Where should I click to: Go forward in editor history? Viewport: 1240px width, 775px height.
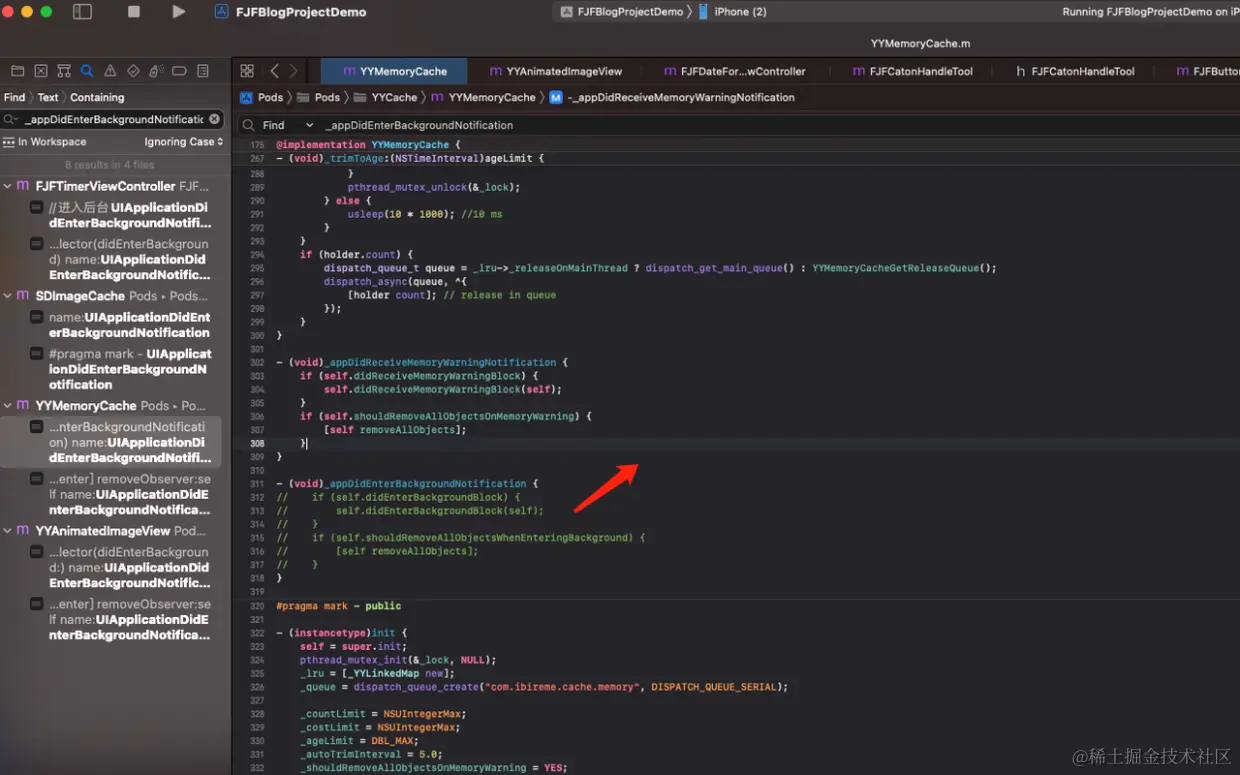point(293,71)
